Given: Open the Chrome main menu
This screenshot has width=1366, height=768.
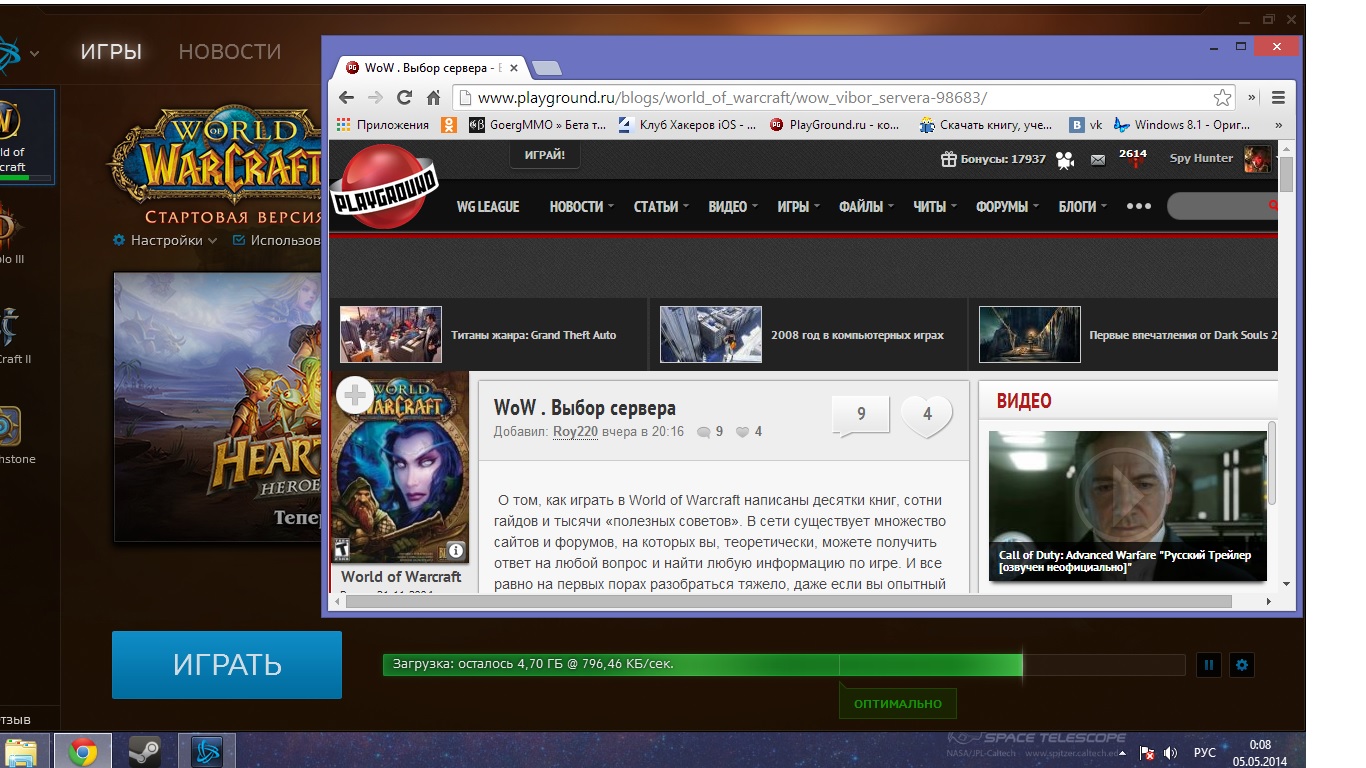Looking at the screenshot, I should 1278,97.
